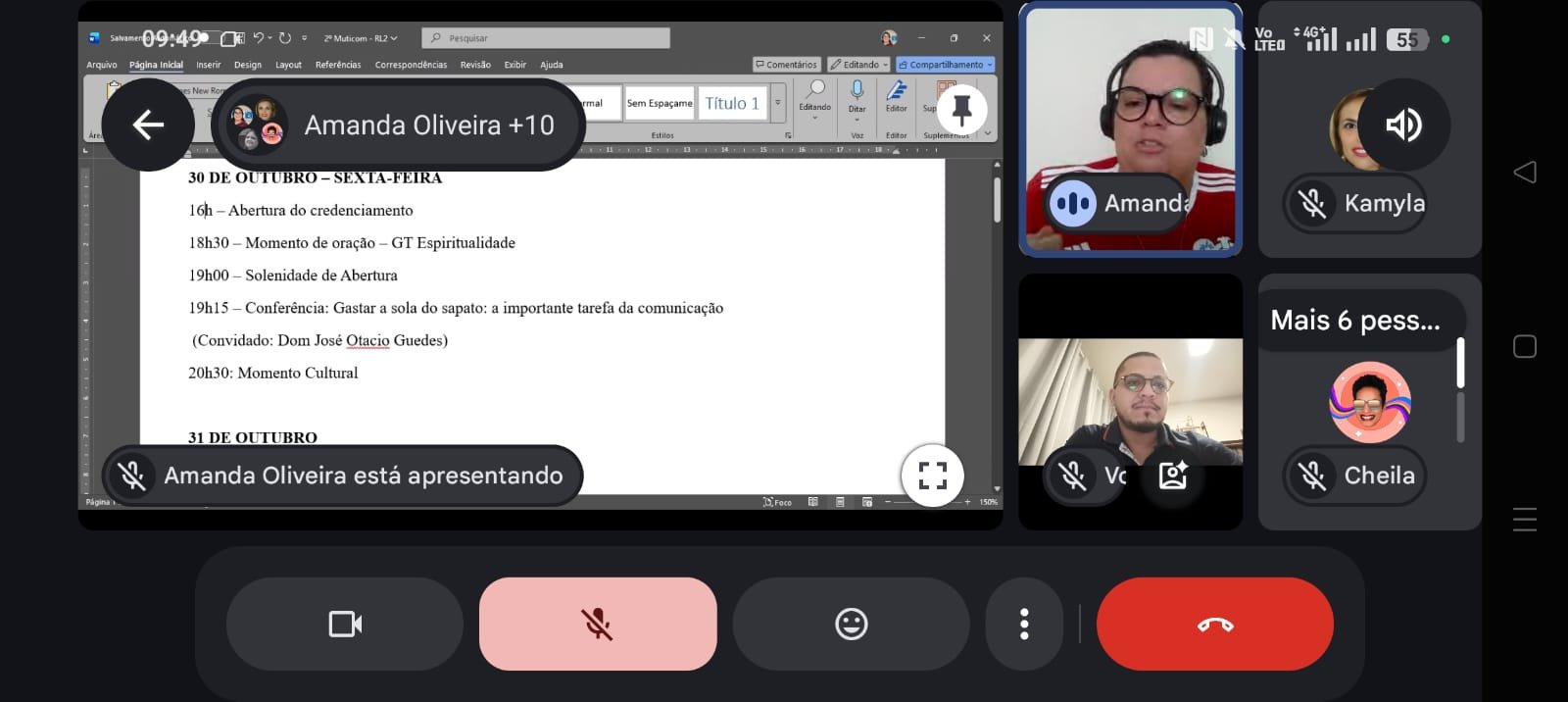Open Arquivo menu in shared Word

coord(101,65)
